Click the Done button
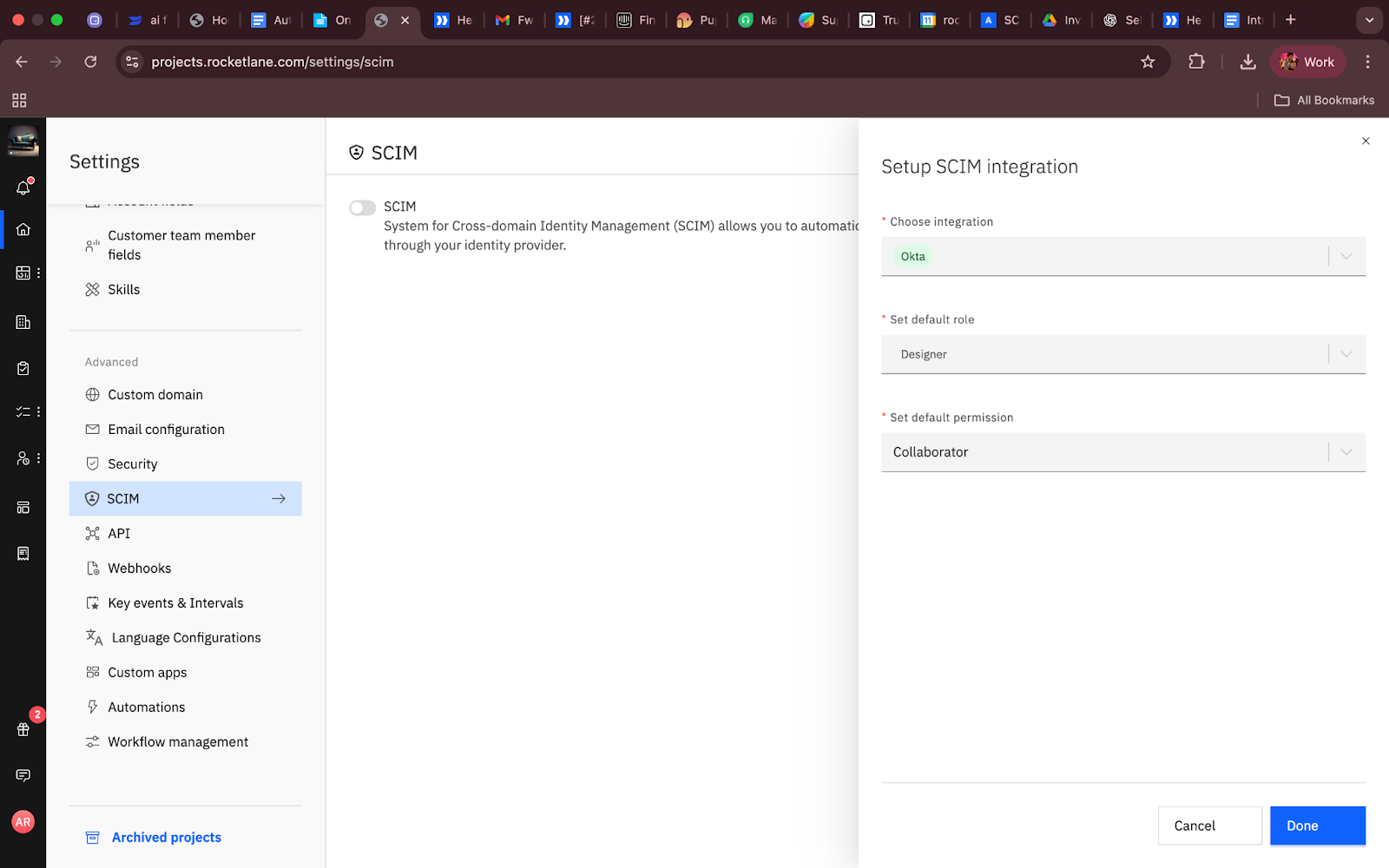Screen dimensions: 1389x868 (x=1317, y=825)
